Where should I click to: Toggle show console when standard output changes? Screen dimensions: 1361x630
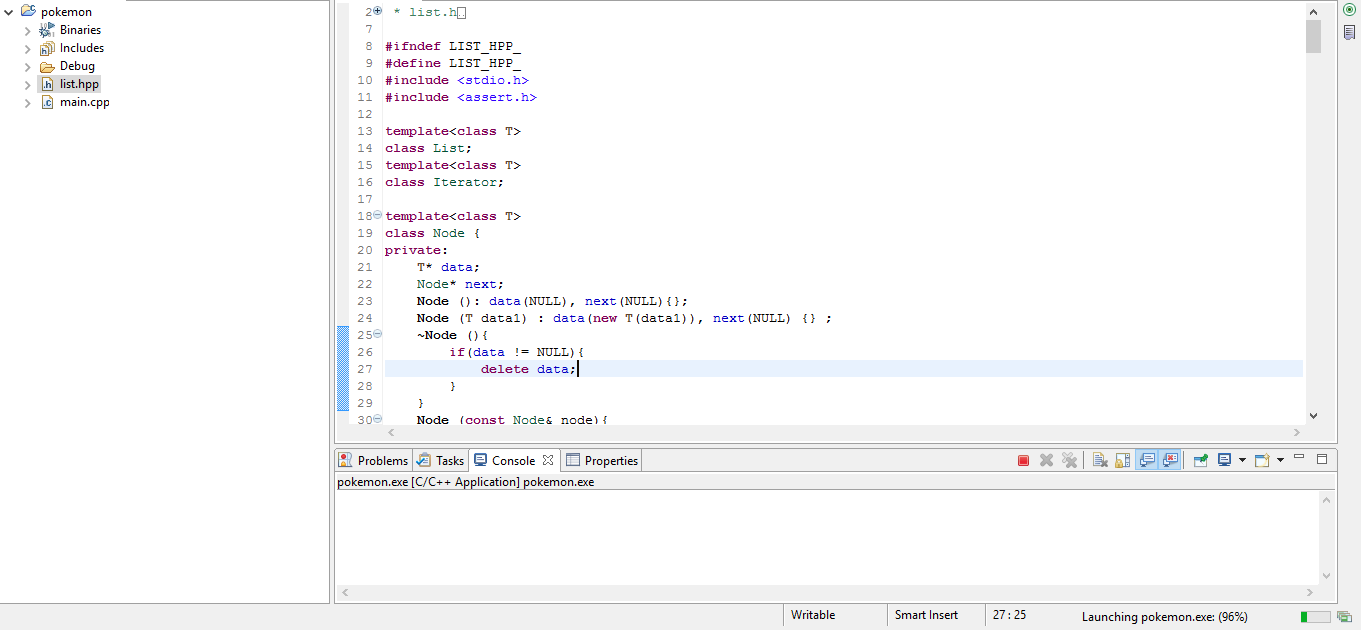click(x=1147, y=460)
